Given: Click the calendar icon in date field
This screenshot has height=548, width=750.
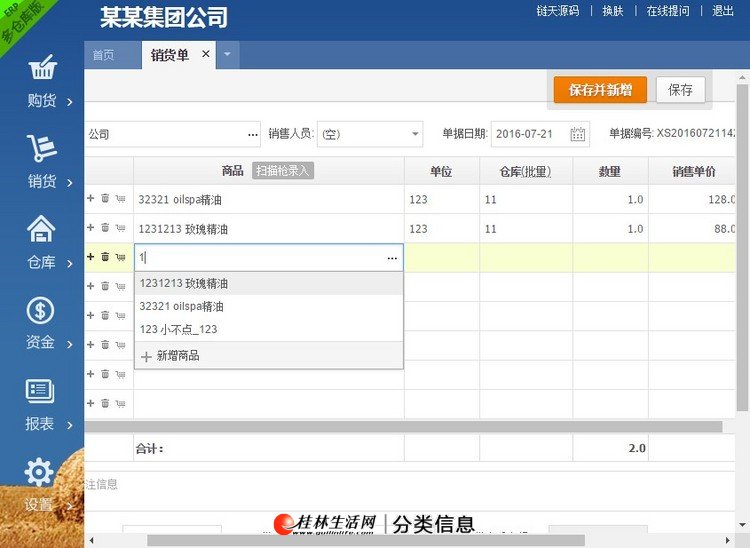Looking at the screenshot, I should coord(577,134).
